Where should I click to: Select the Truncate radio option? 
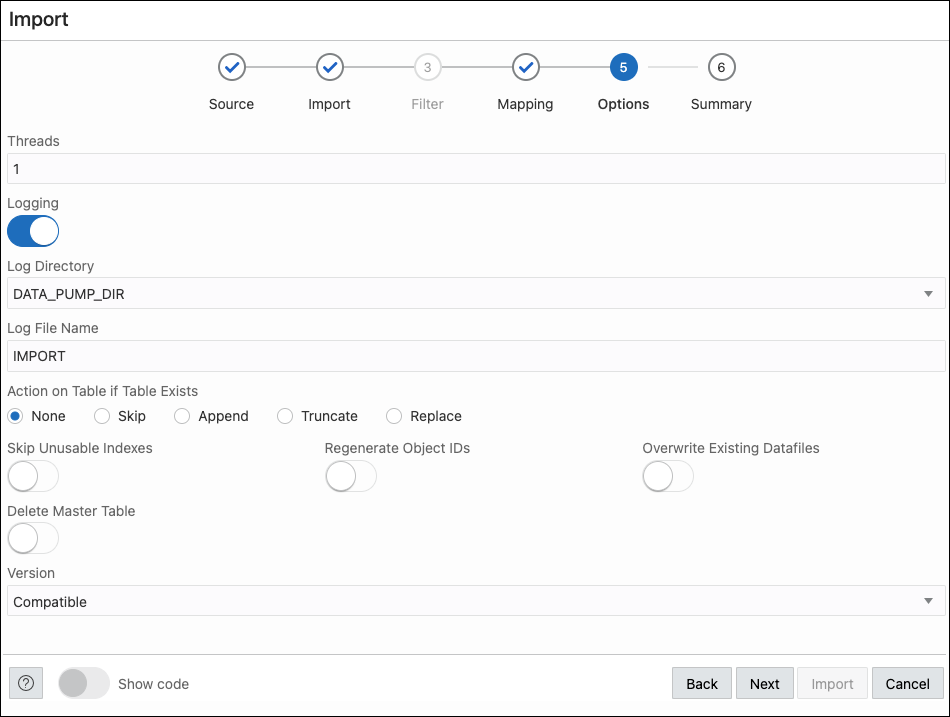pyautogui.click(x=285, y=416)
